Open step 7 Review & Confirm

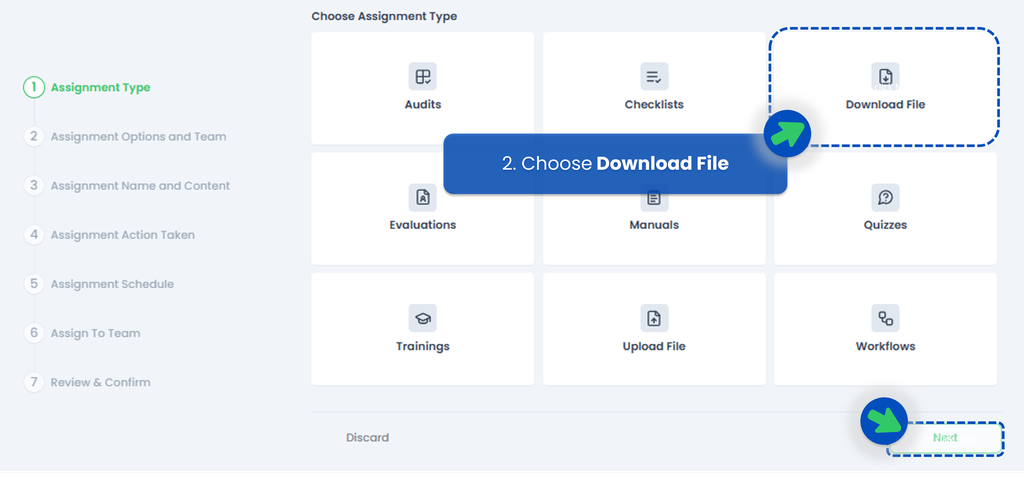pyautogui.click(x=100, y=382)
